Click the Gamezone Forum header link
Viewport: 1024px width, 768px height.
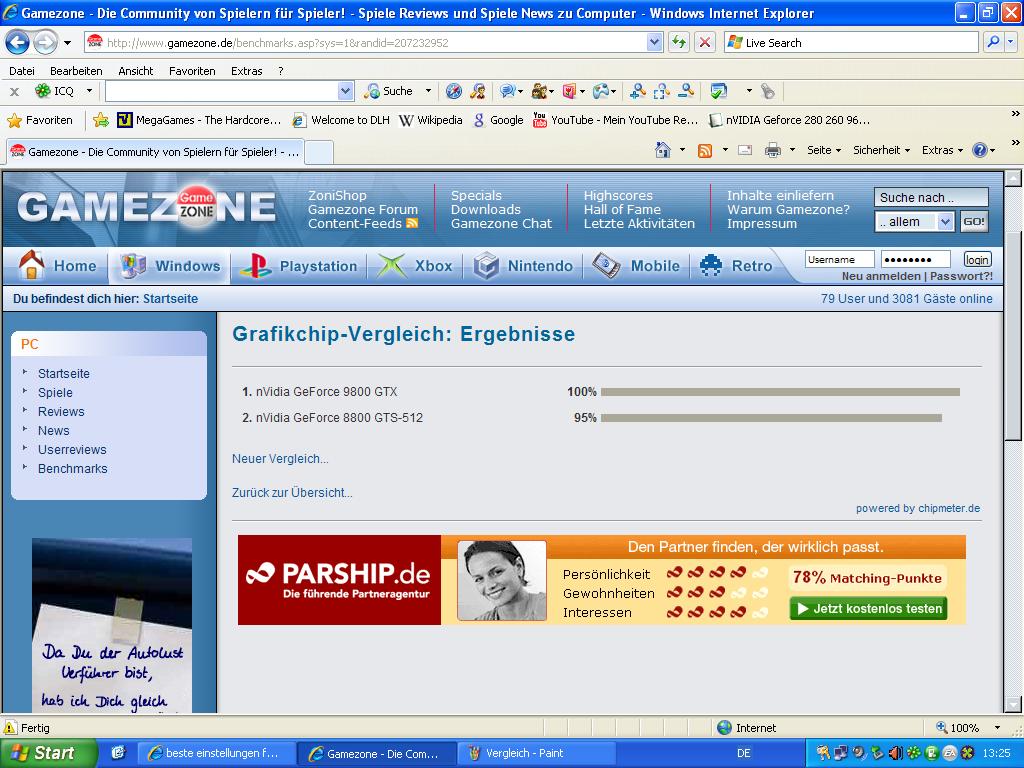tap(362, 210)
